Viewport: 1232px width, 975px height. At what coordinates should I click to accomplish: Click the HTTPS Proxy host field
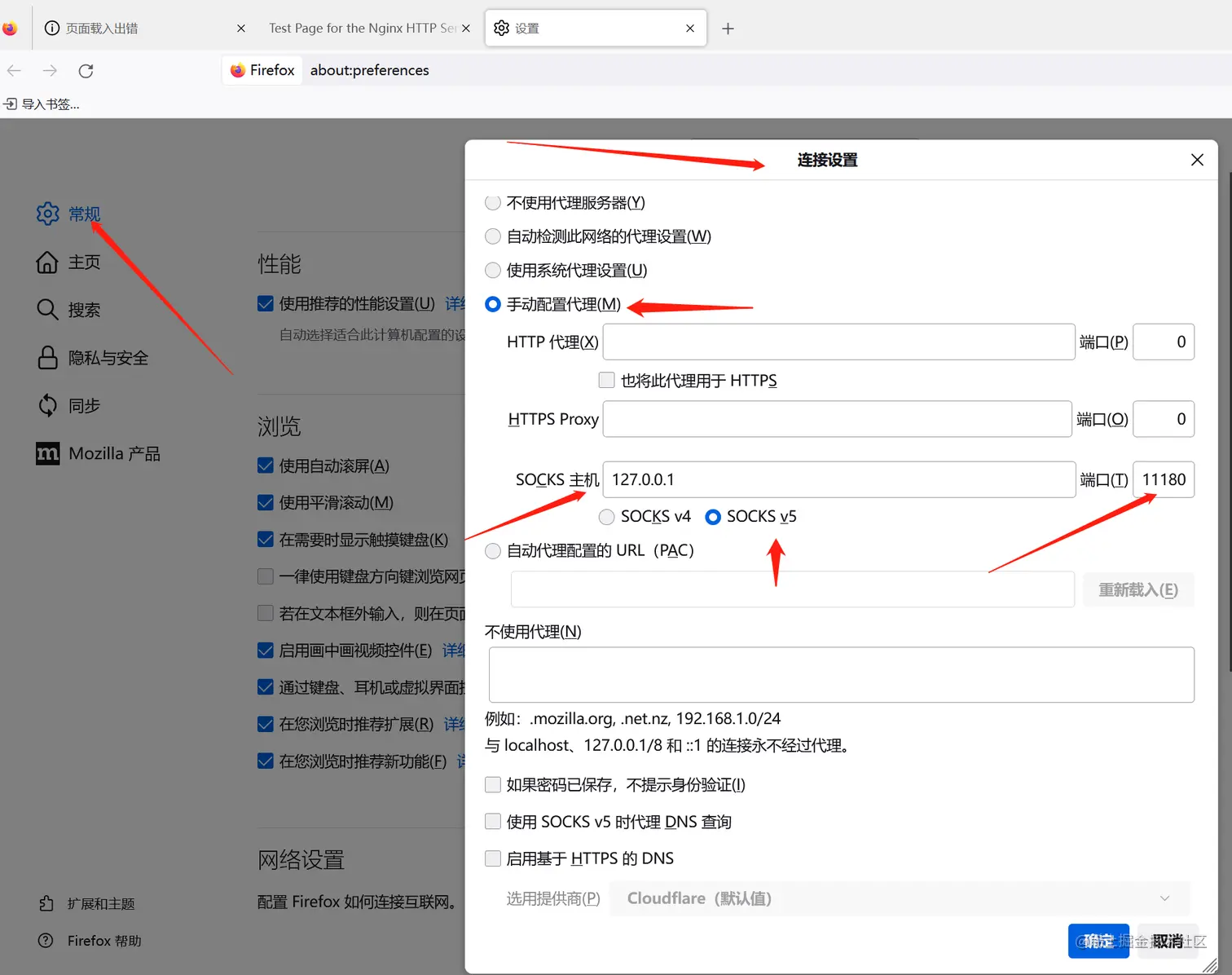837,419
